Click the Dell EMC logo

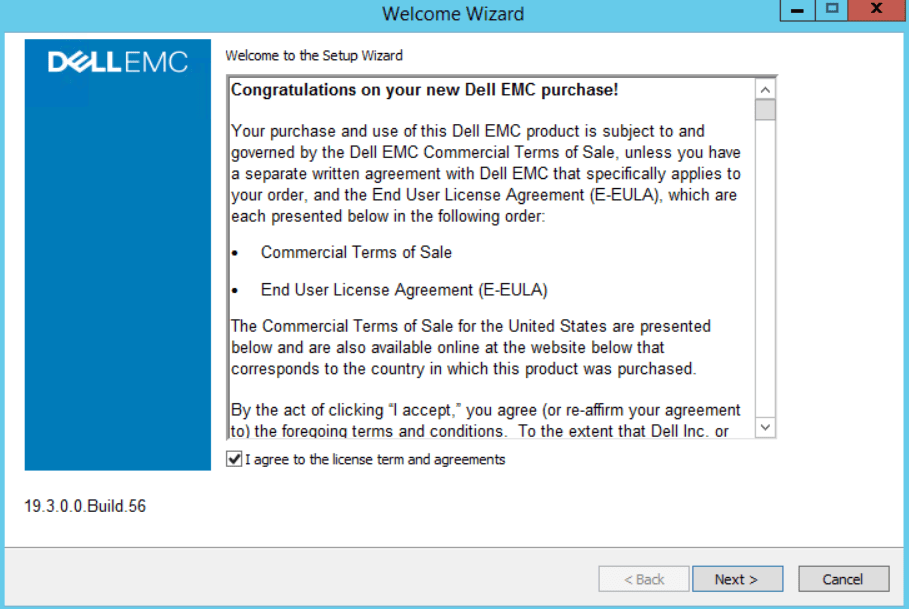click(x=118, y=63)
